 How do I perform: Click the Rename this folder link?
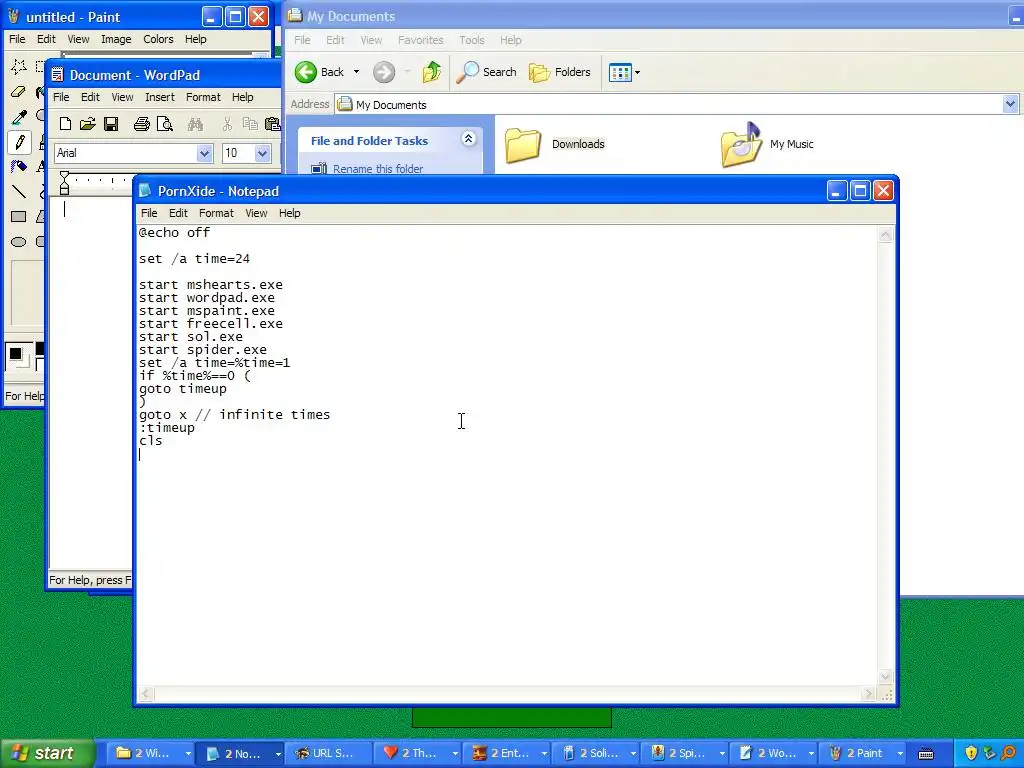click(378, 168)
